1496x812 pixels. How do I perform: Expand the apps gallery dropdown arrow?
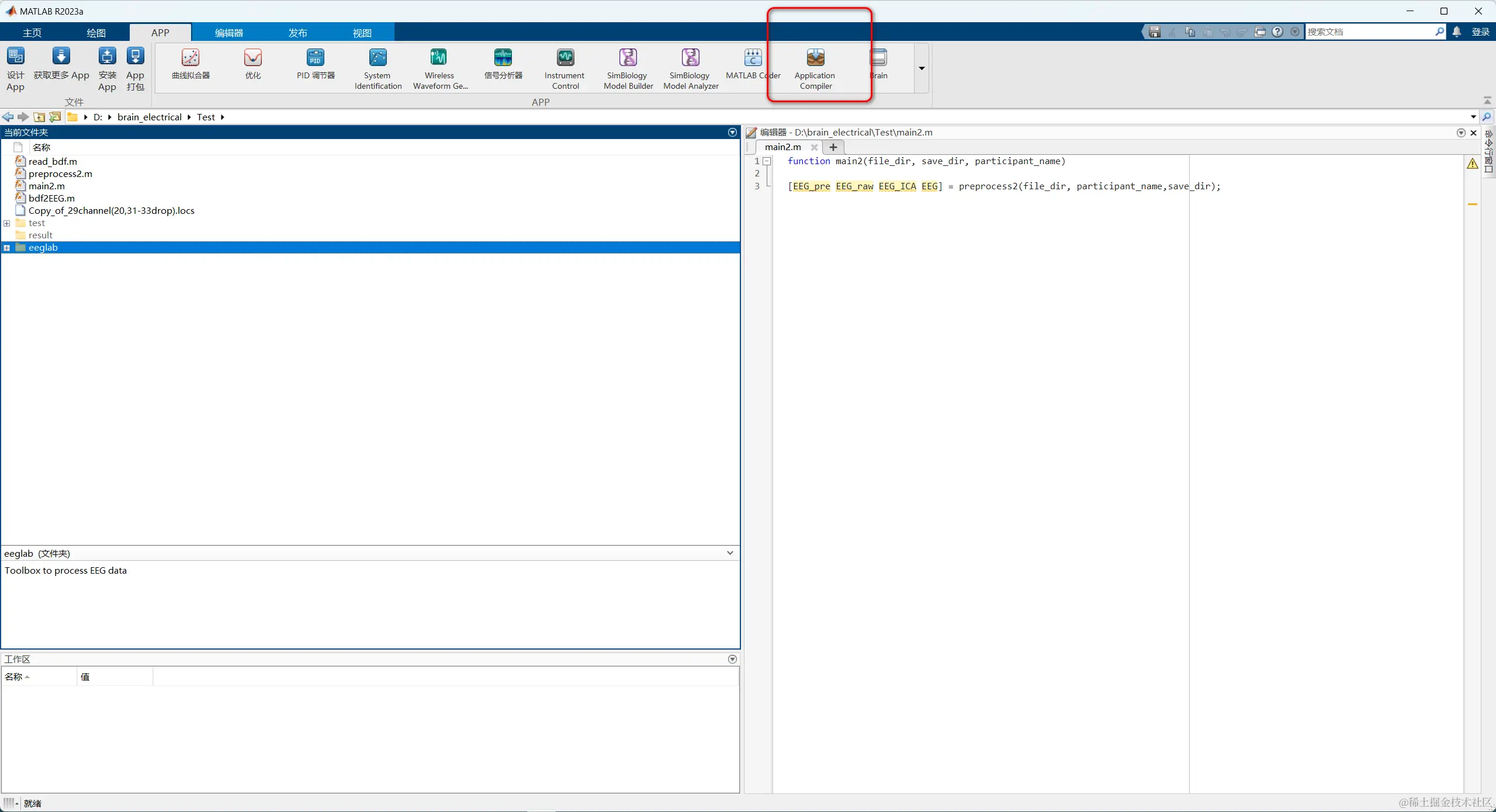(x=922, y=68)
